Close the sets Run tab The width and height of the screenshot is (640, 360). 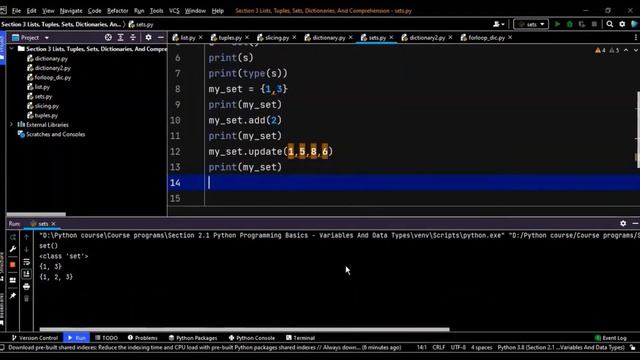tap(53, 224)
